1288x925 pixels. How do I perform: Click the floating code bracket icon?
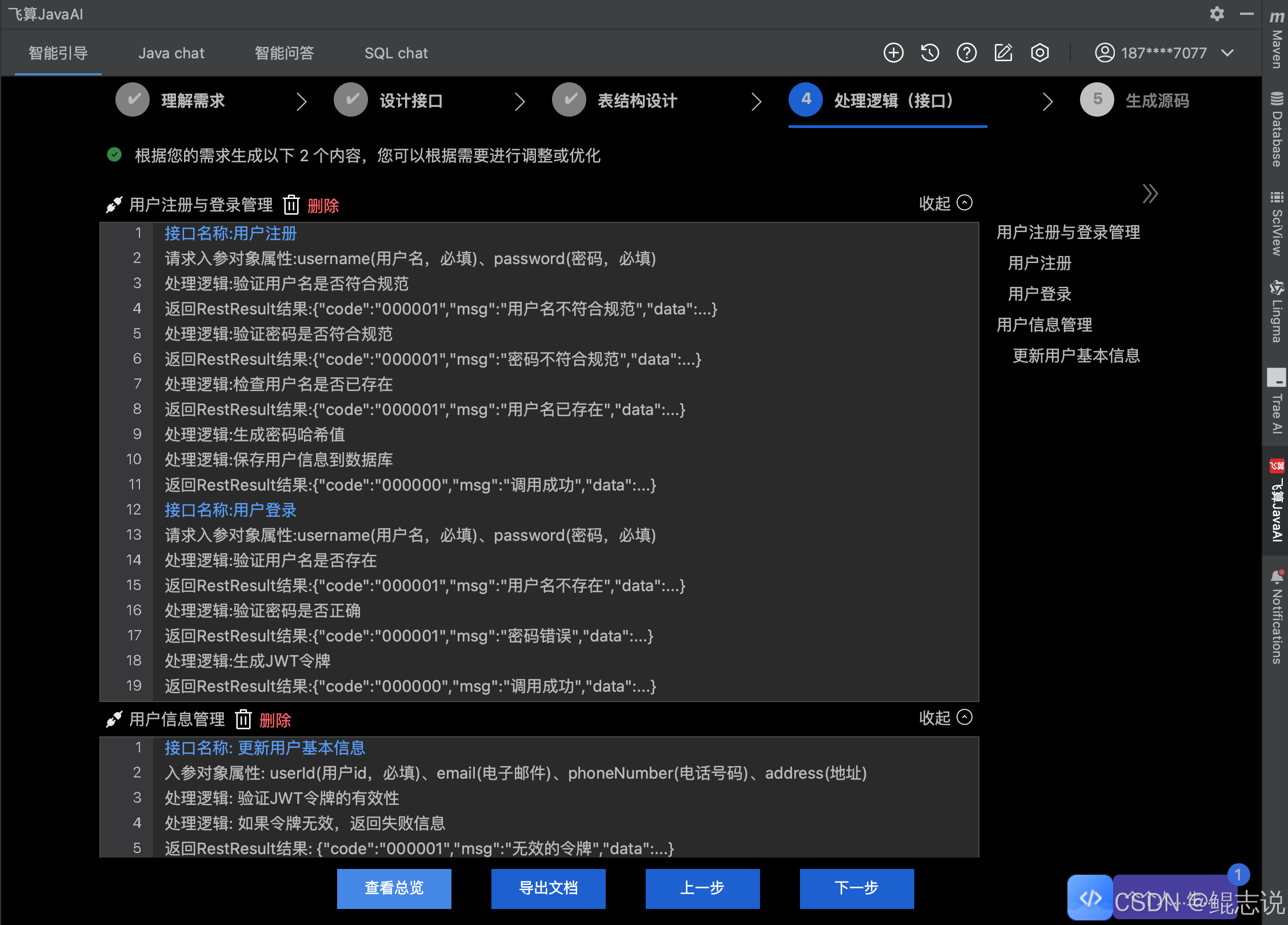tap(1090, 898)
